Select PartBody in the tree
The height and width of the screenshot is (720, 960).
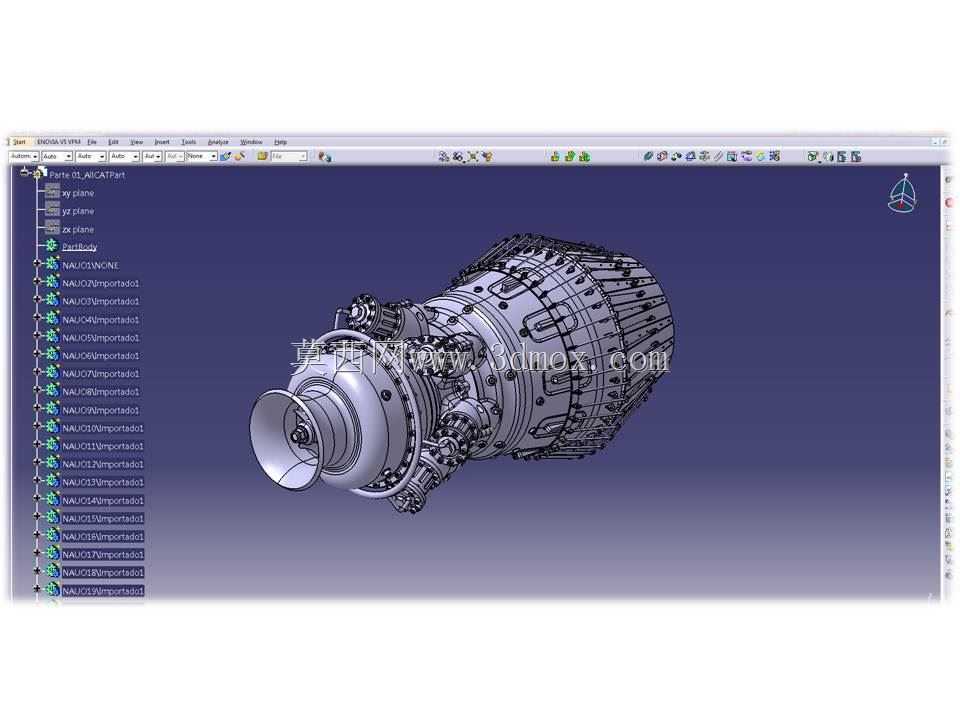(x=80, y=247)
